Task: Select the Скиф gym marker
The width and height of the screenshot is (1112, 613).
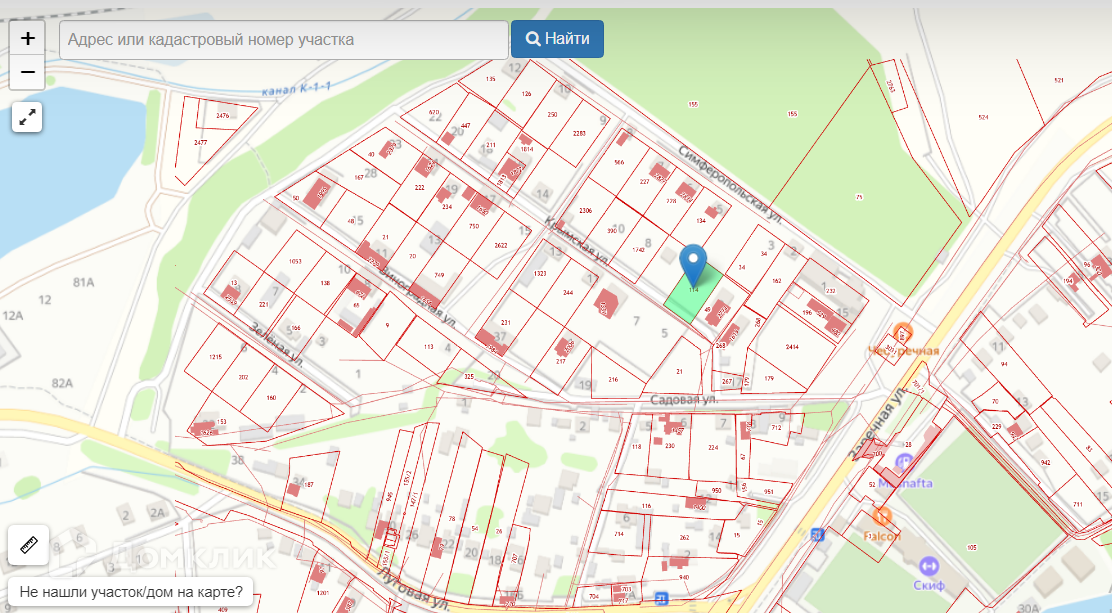Action: (929, 566)
